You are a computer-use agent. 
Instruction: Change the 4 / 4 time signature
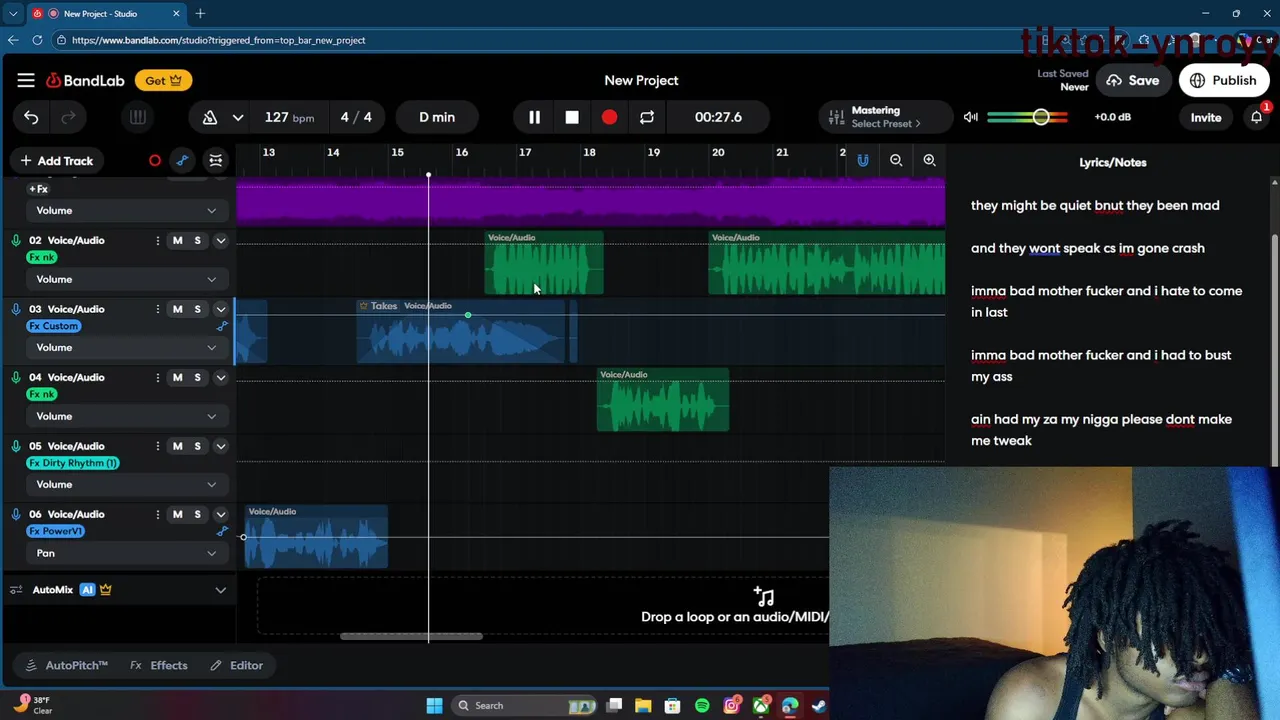(x=356, y=117)
